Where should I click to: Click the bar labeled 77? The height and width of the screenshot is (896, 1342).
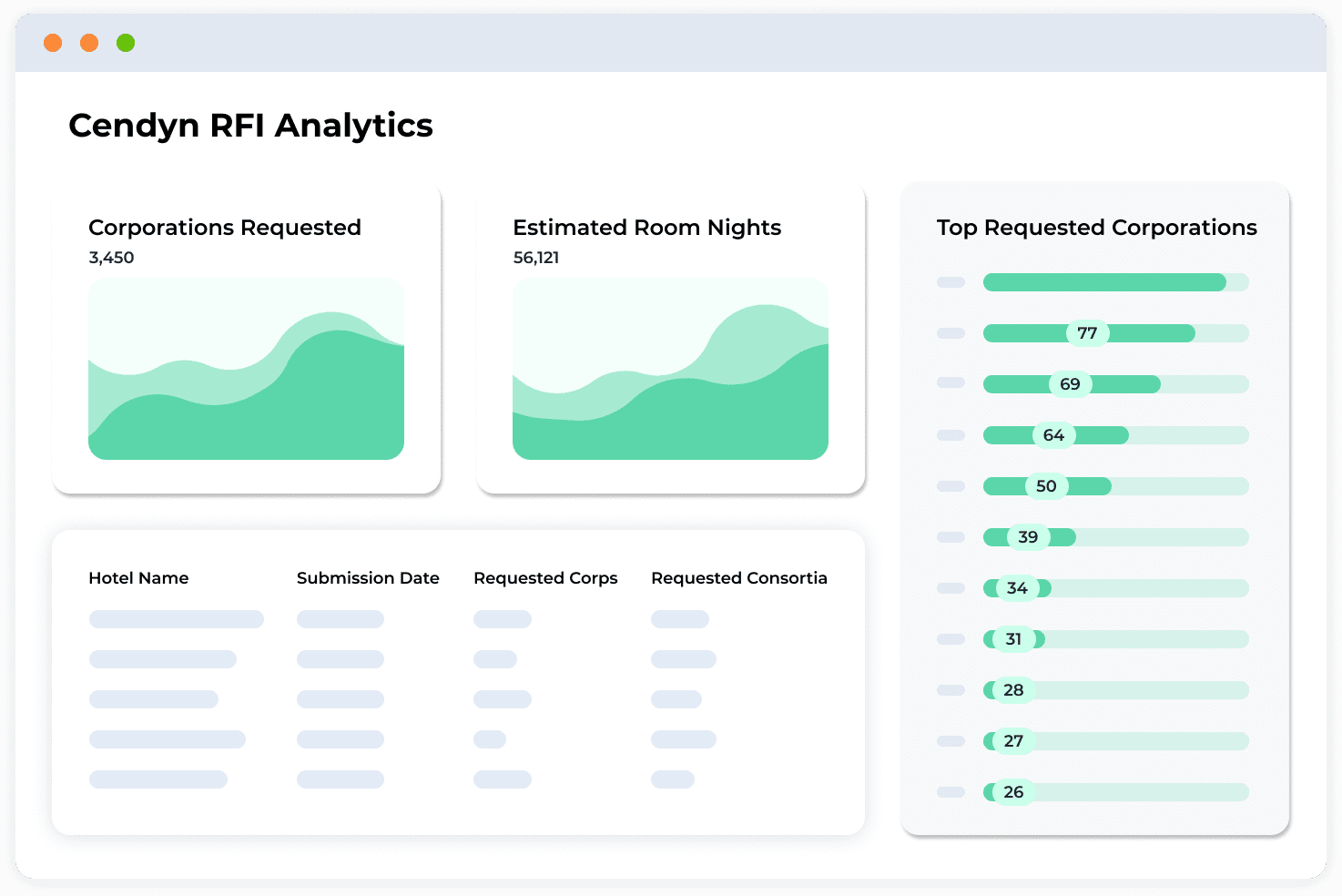[x=1115, y=333]
